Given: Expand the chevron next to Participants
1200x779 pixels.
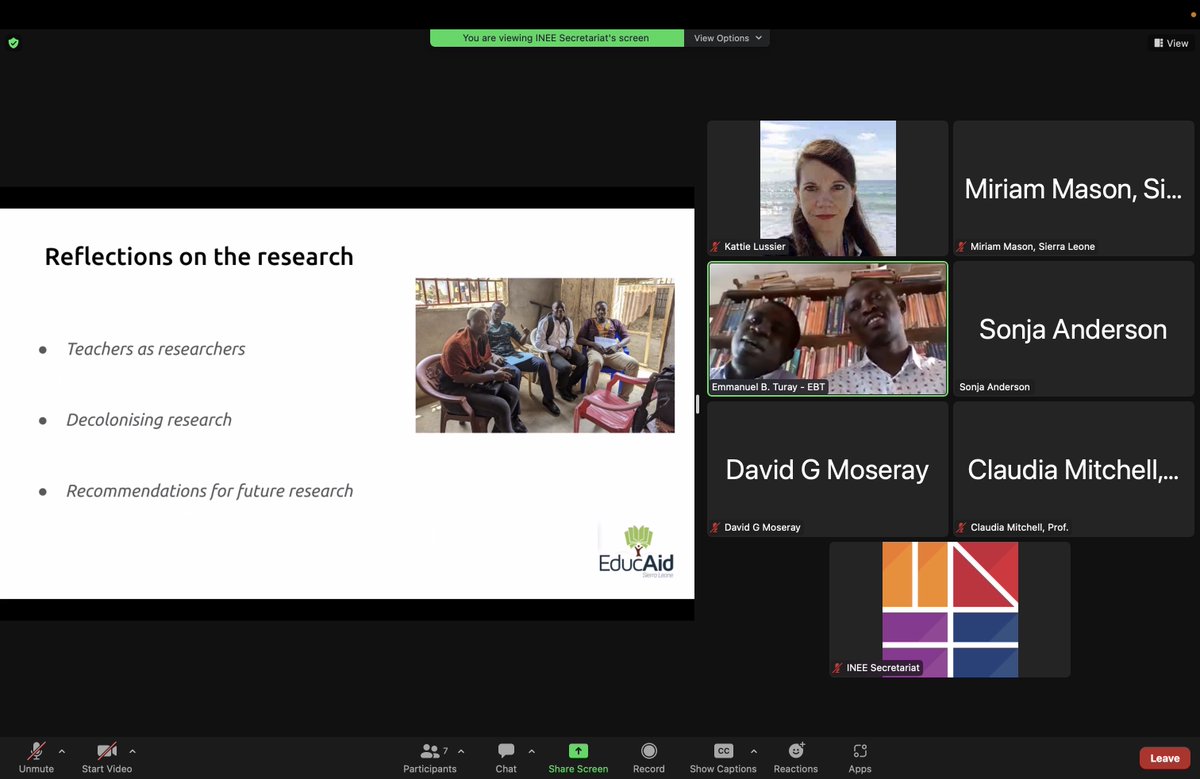Looking at the screenshot, I should (460, 750).
